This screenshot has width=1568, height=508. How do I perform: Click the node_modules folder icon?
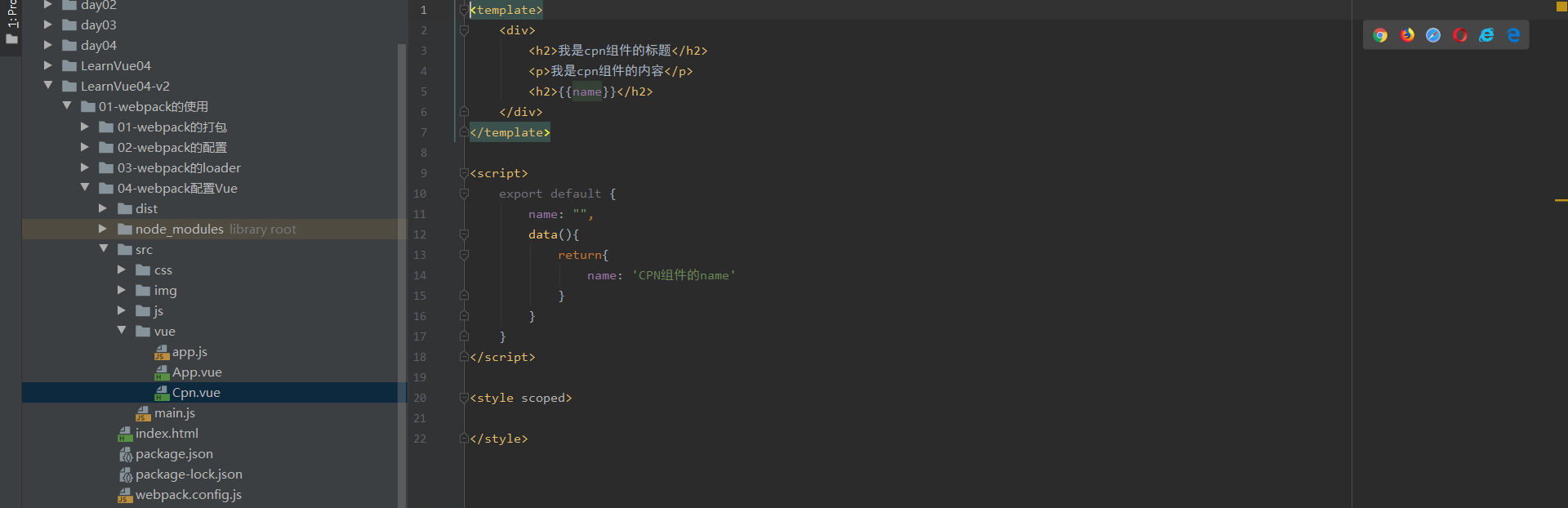click(x=125, y=229)
